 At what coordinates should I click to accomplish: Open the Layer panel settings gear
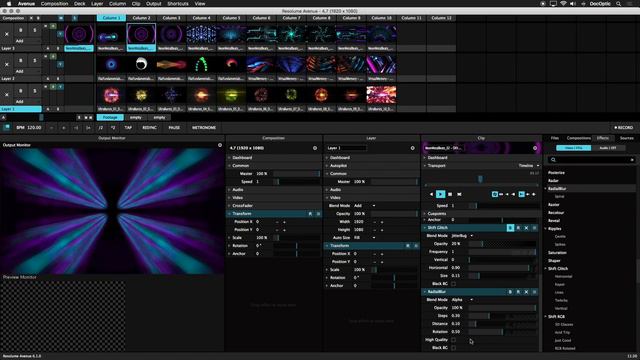coord(412,148)
